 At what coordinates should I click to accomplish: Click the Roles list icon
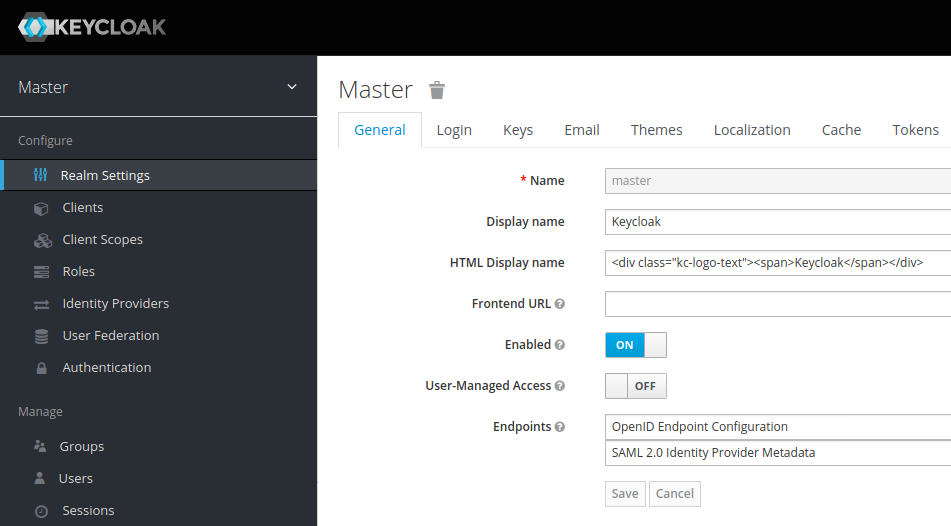click(x=41, y=272)
